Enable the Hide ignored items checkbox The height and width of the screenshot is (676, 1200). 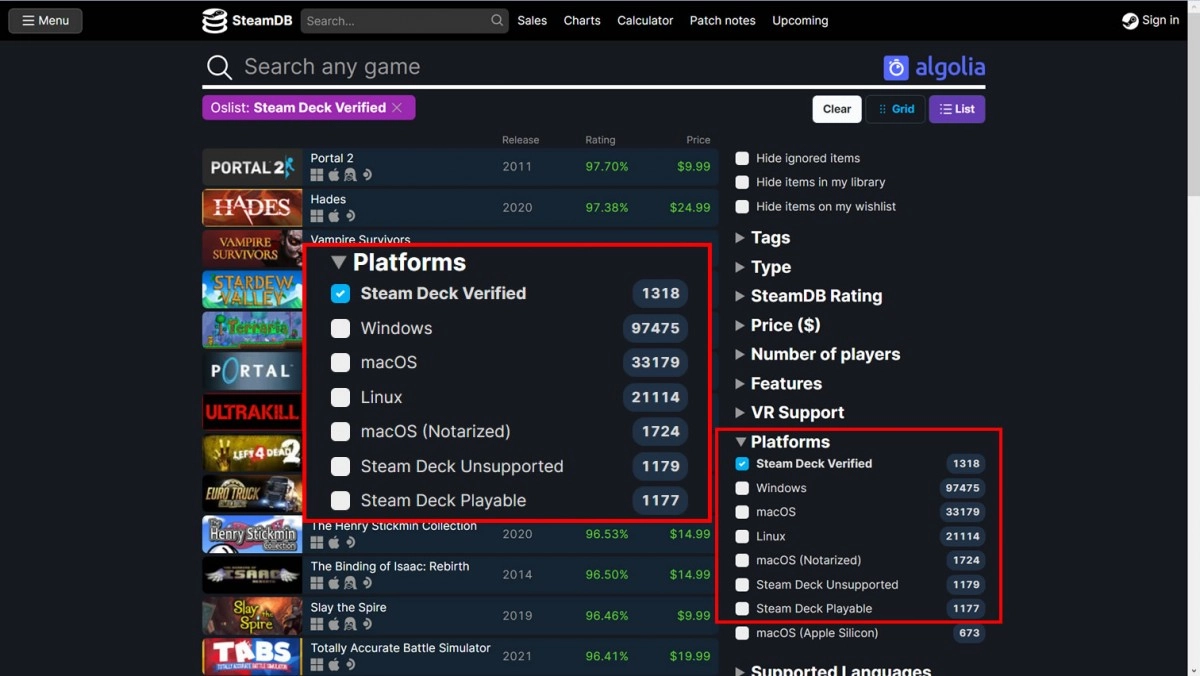[x=742, y=158]
